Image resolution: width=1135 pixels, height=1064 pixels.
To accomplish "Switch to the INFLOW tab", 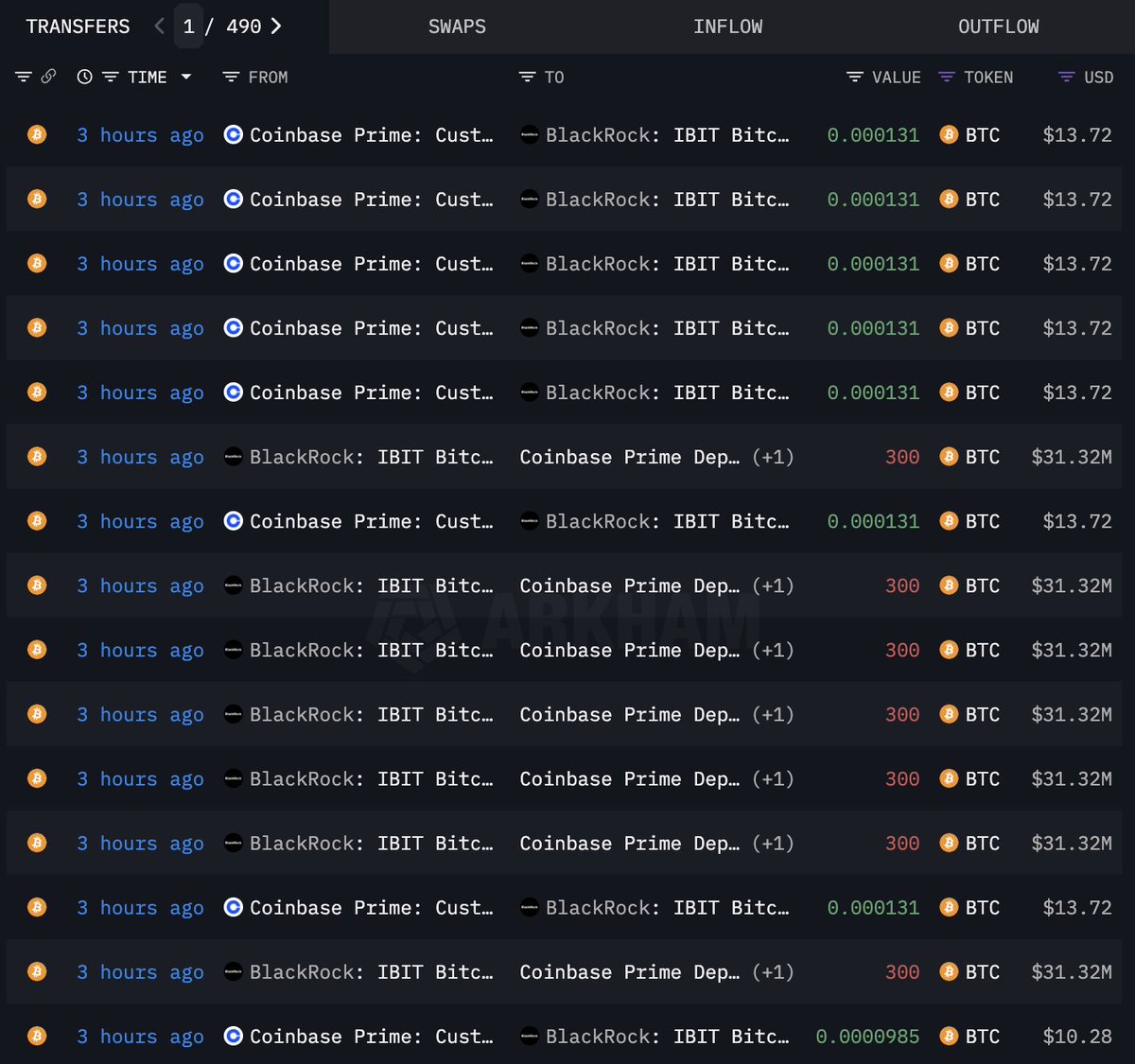I will 727,26.
